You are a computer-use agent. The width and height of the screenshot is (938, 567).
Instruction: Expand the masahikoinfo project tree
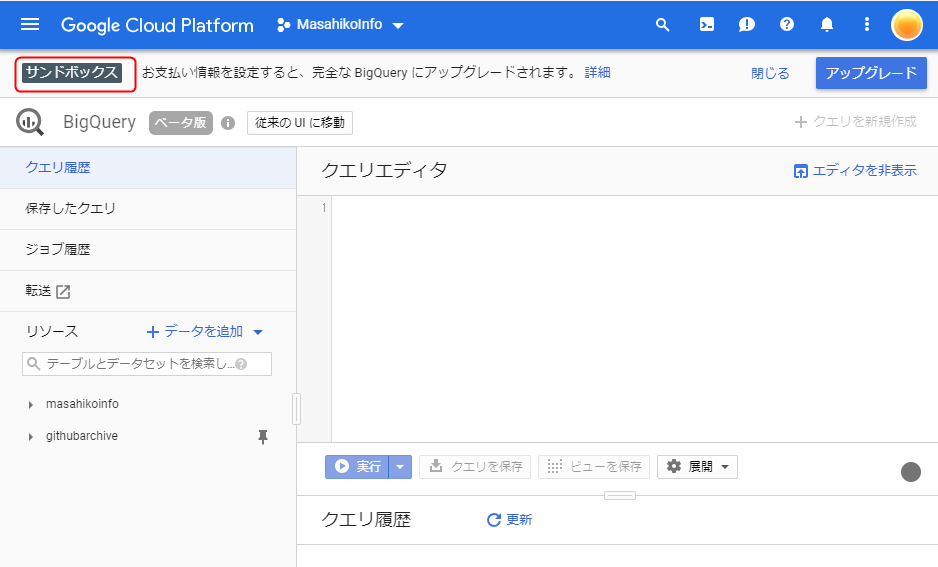click(31, 405)
